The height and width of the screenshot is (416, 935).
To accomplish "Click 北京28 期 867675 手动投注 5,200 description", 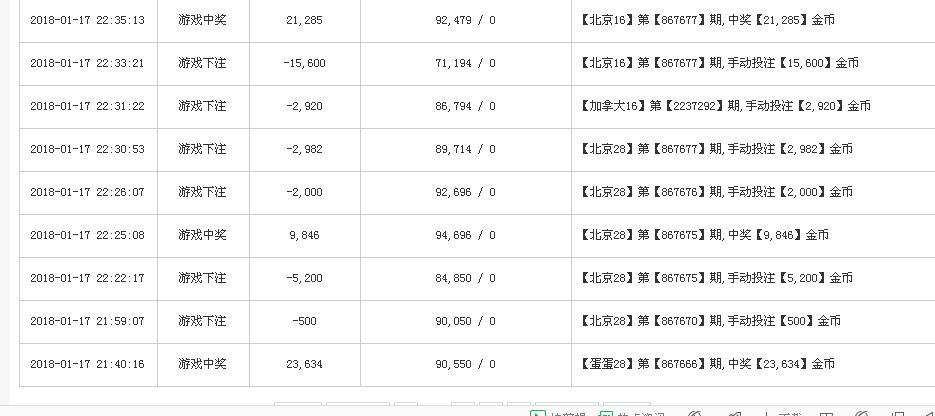I will pyautogui.click(x=715, y=278).
